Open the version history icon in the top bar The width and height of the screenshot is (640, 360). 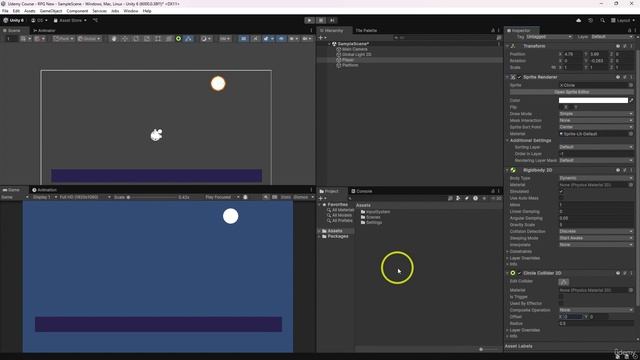(x=590, y=20)
